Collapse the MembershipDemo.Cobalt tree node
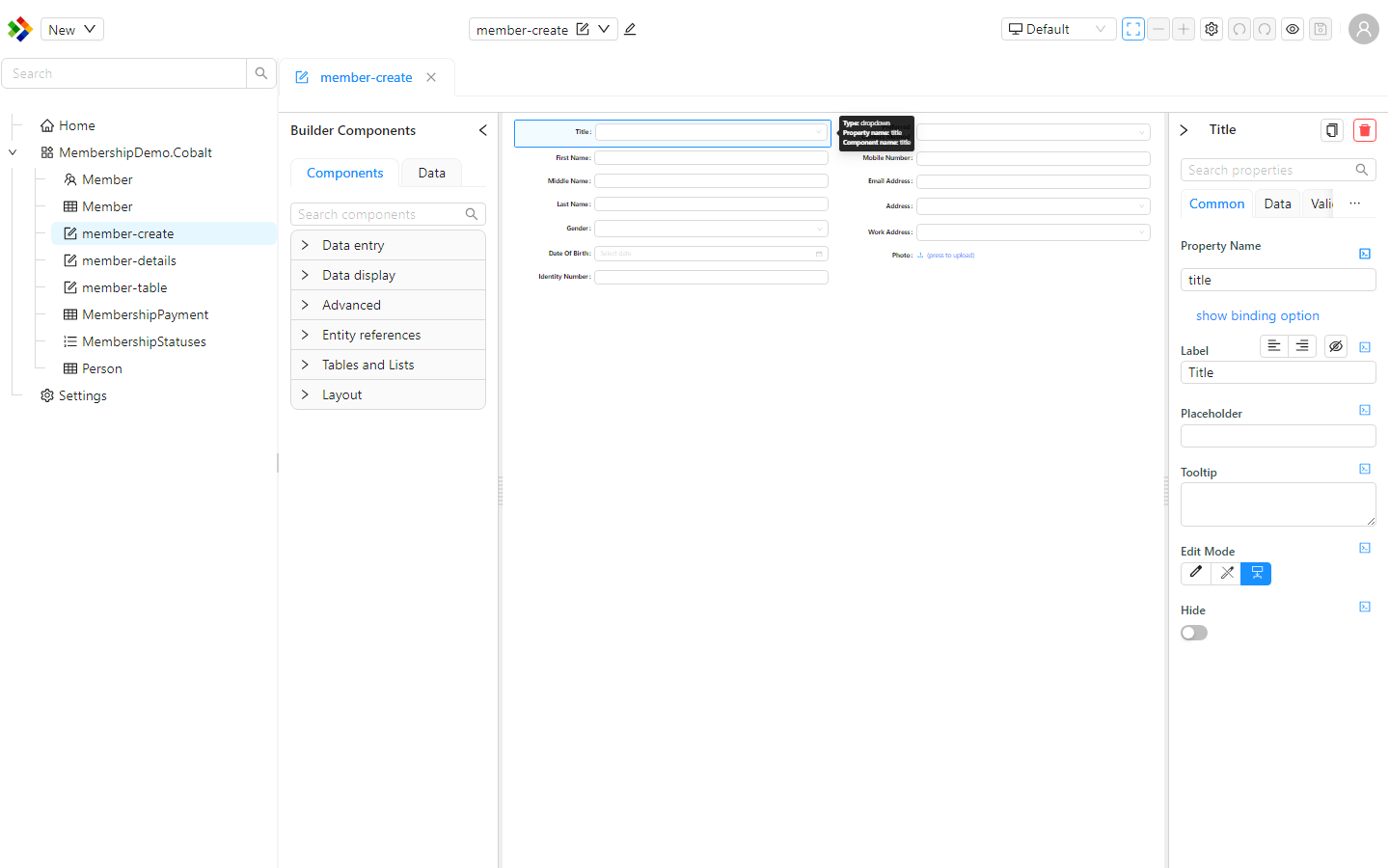This screenshot has width=1389, height=868. (13, 152)
